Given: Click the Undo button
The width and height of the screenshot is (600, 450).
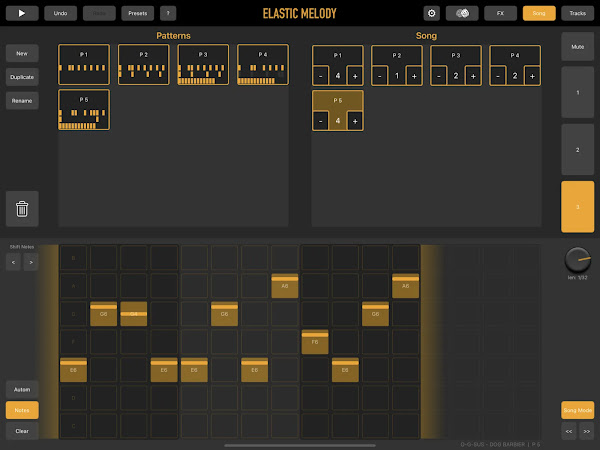Looking at the screenshot, I should [x=60, y=13].
